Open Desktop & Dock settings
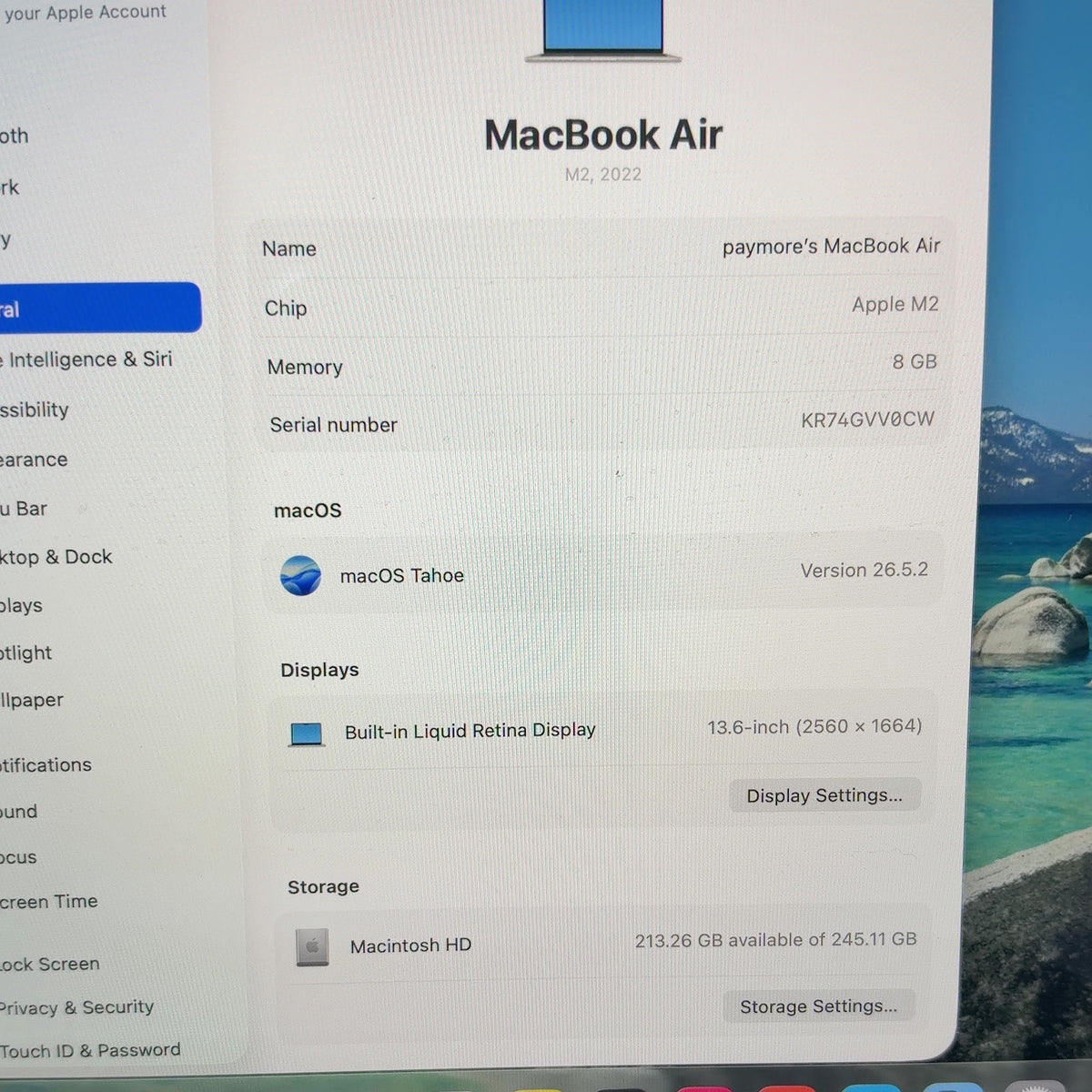Viewport: 1092px width, 1092px height. [56, 557]
